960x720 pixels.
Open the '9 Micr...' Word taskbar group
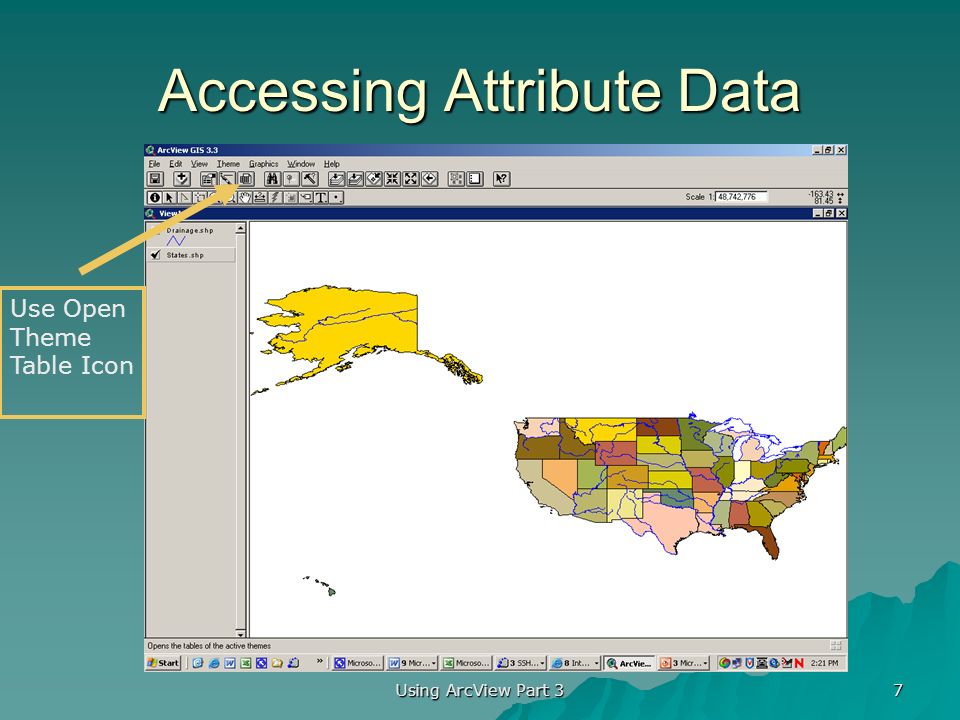pos(413,663)
